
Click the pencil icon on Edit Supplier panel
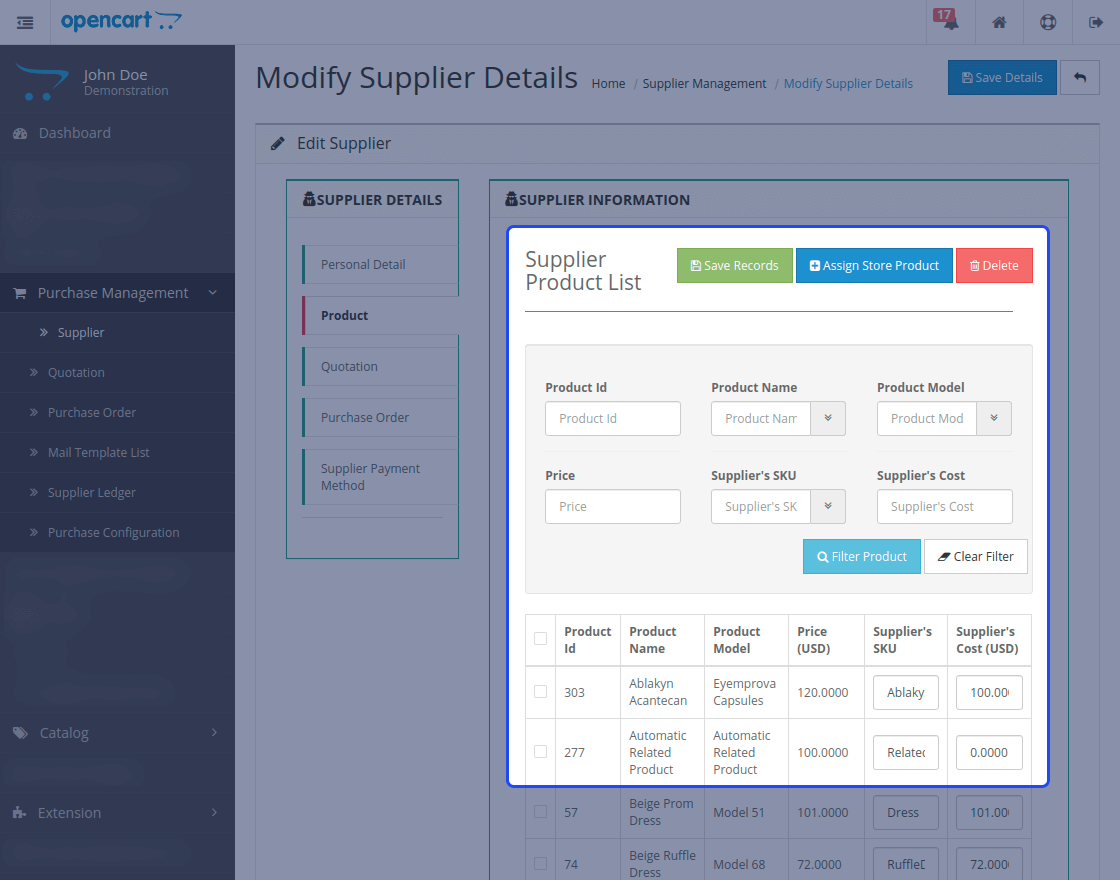click(277, 142)
